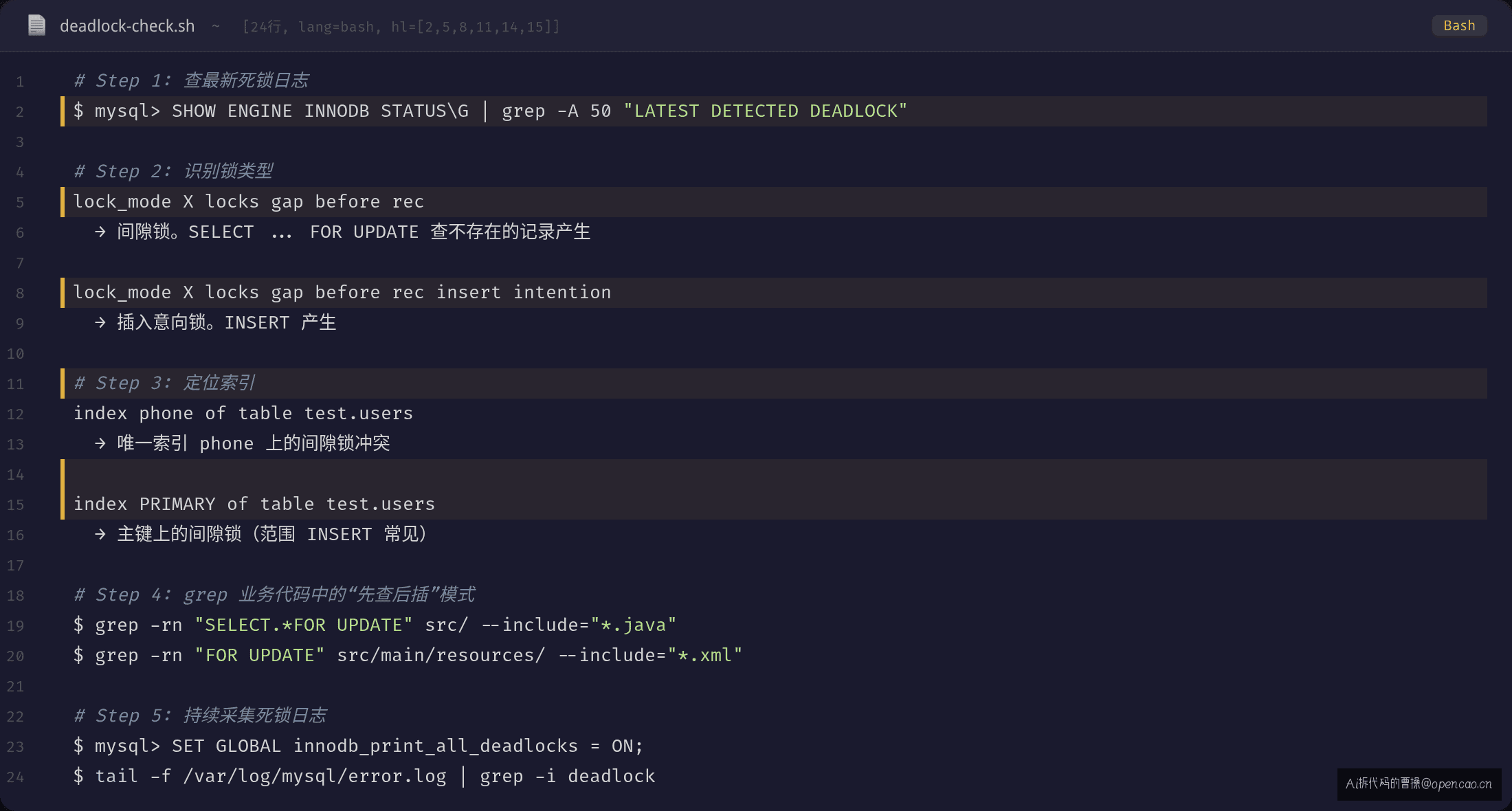The height and width of the screenshot is (811, 1512).
Task: Select the deadlock-check.sh filename
Action: 127,26
